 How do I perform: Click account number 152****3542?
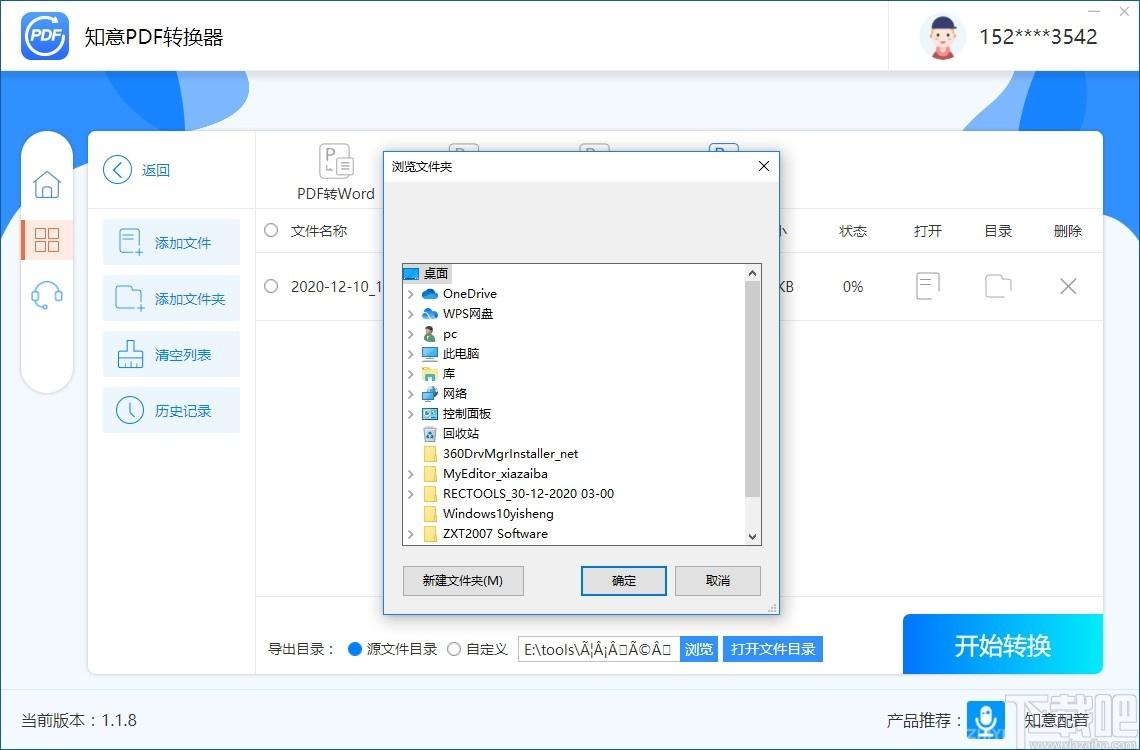tap(1038, 36)
